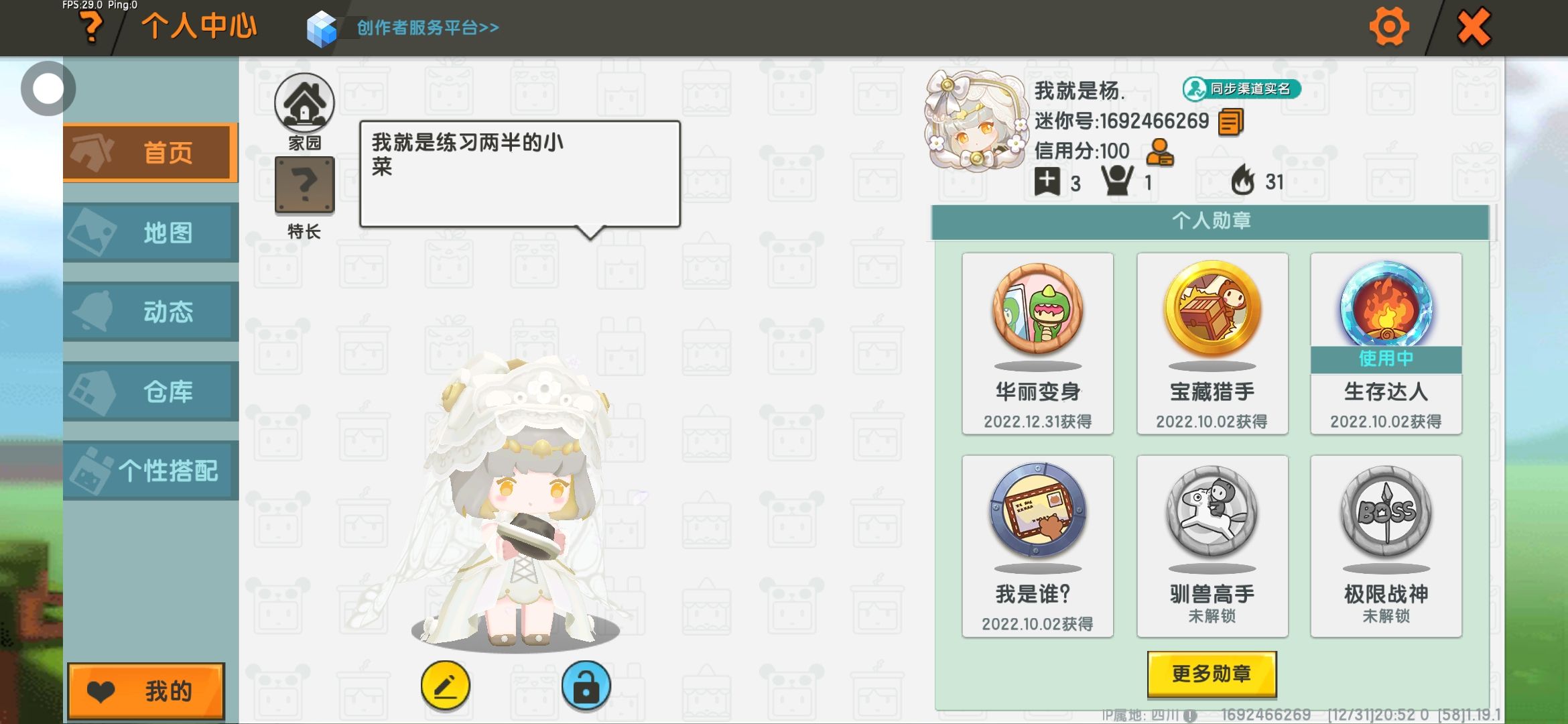Click the yellow pencil edit icon
This screenshot has width=1568, height=724.
click(446, 686)
